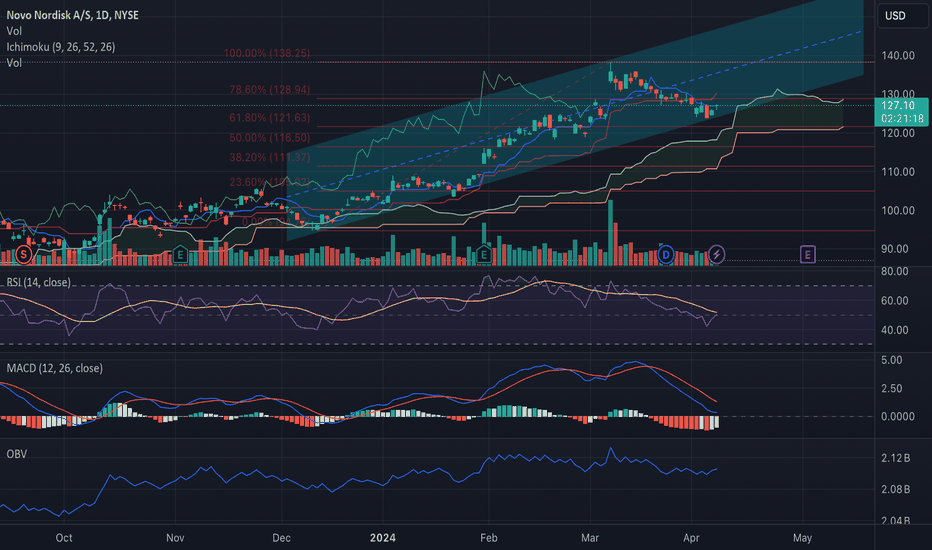Select the MACD (12, 26, close) indicator label
932x550 pixels.
point(55,368)
